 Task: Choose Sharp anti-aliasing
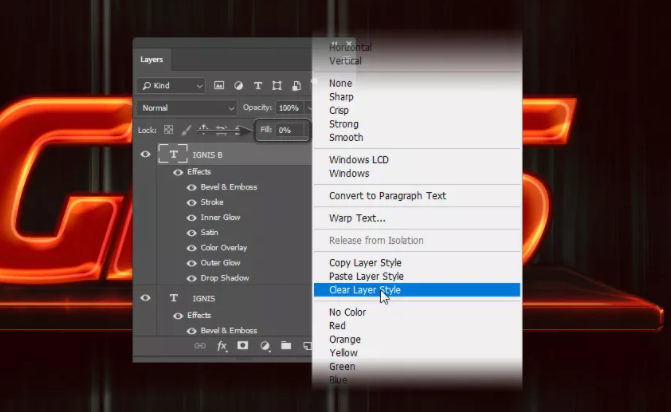tap(341, 97)
